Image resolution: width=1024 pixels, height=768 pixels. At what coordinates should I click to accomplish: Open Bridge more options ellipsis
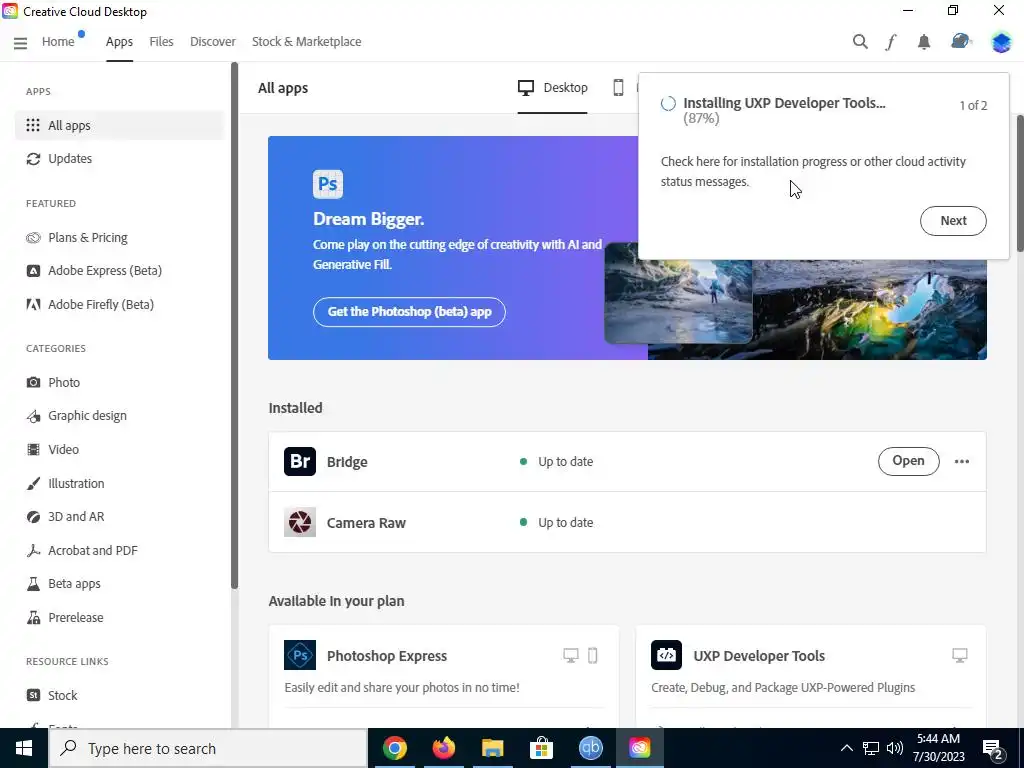tap(961, 462)
